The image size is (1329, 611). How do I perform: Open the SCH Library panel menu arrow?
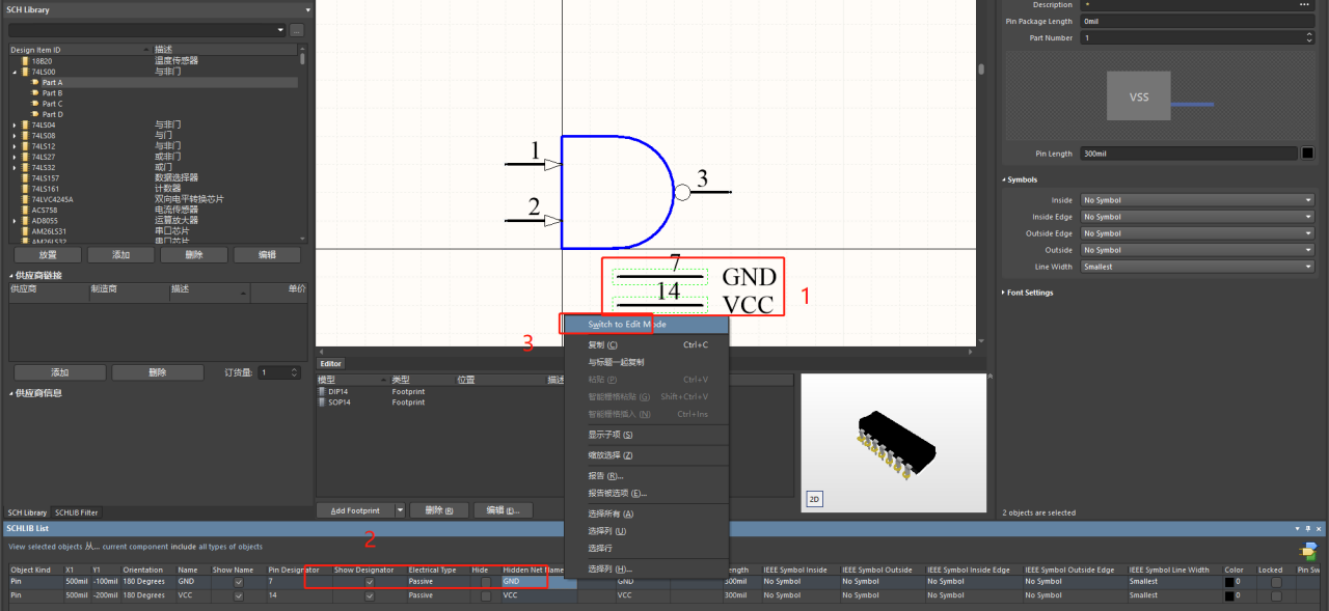click(308, 9)
